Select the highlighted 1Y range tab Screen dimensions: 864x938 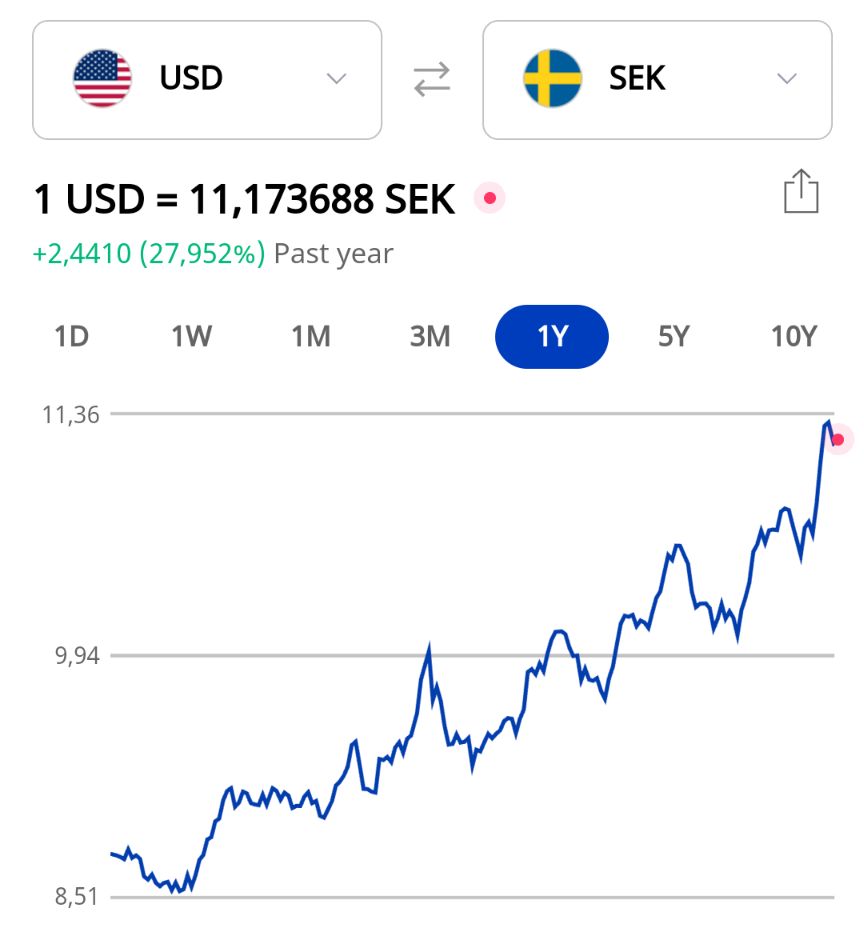pos(552,337)
